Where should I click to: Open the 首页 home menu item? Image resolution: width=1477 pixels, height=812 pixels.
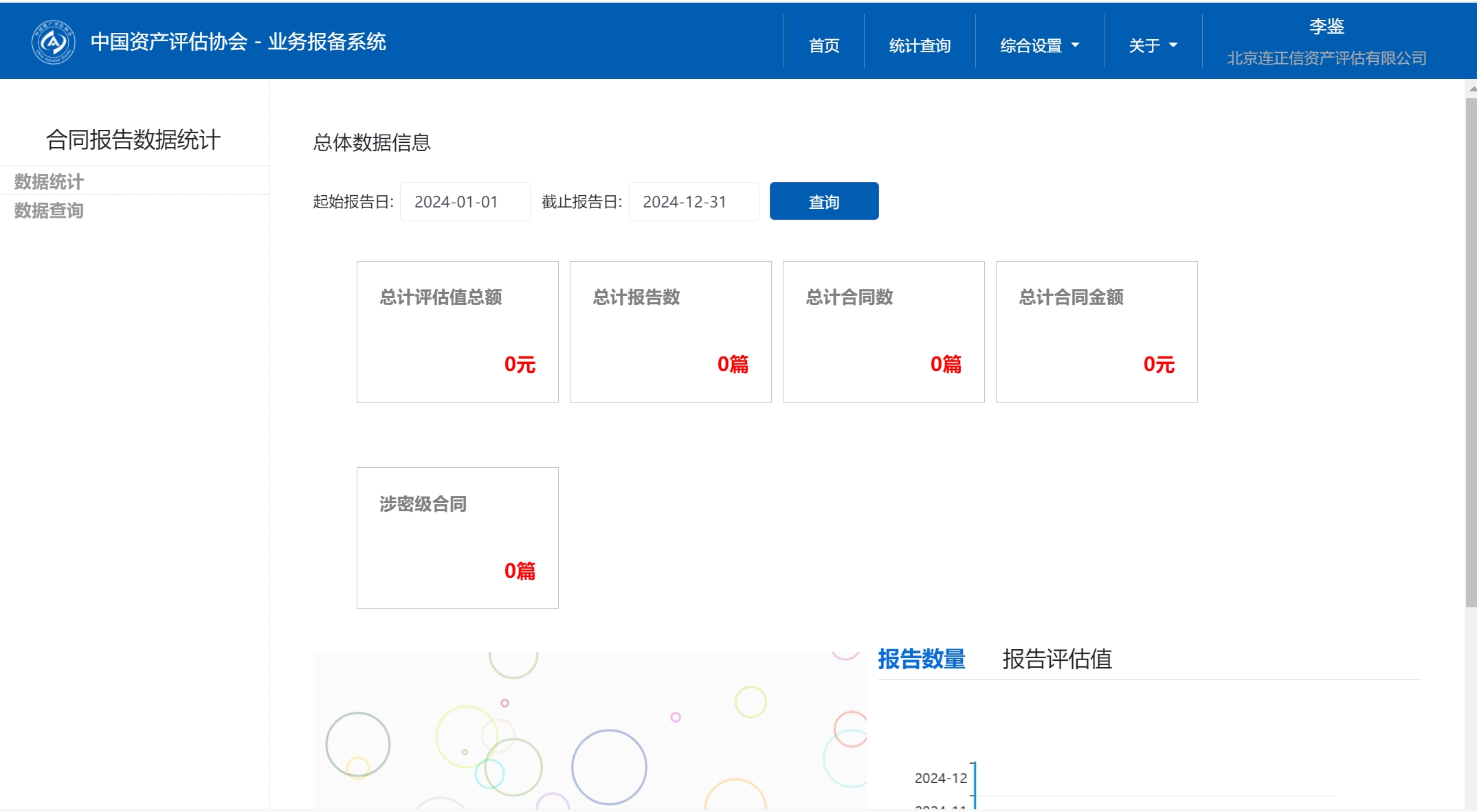pos(823,46)
